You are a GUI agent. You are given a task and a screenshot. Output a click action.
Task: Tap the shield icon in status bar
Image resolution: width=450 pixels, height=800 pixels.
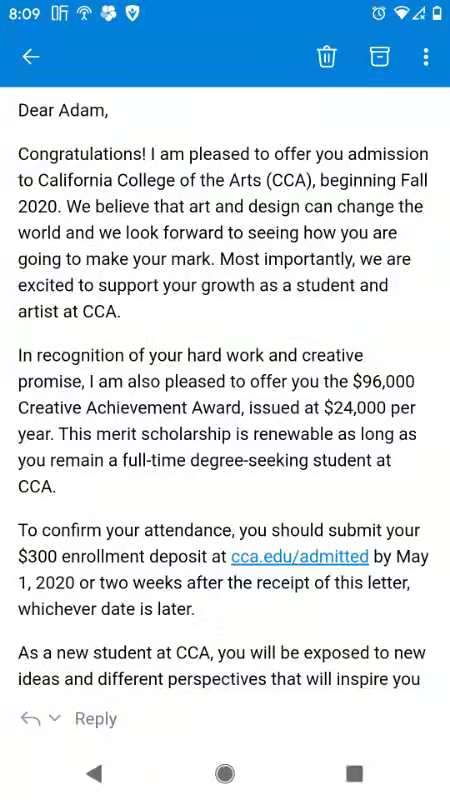[133, 14]
